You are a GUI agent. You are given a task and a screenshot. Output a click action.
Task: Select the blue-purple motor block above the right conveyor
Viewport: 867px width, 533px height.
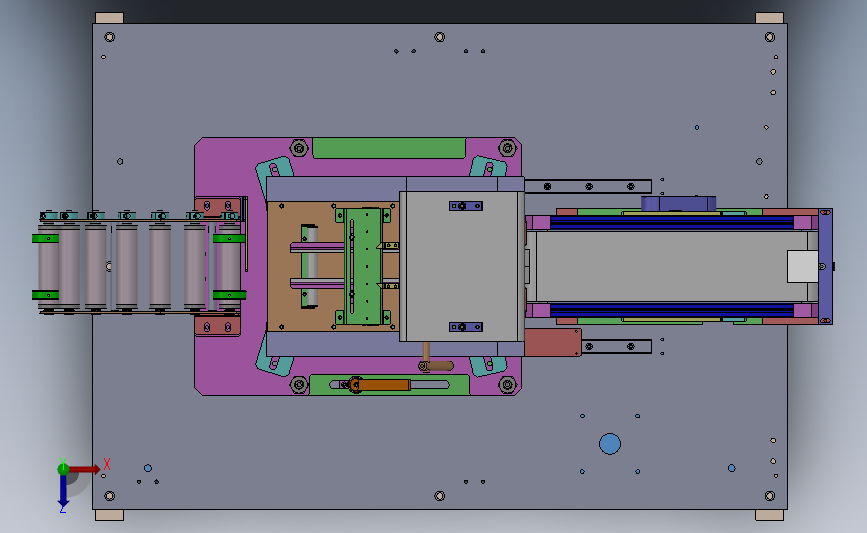[678, 203]
